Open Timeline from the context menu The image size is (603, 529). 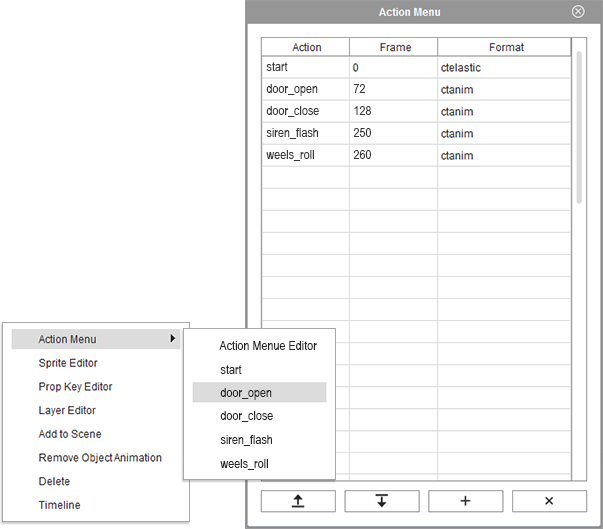coord(59,505)
